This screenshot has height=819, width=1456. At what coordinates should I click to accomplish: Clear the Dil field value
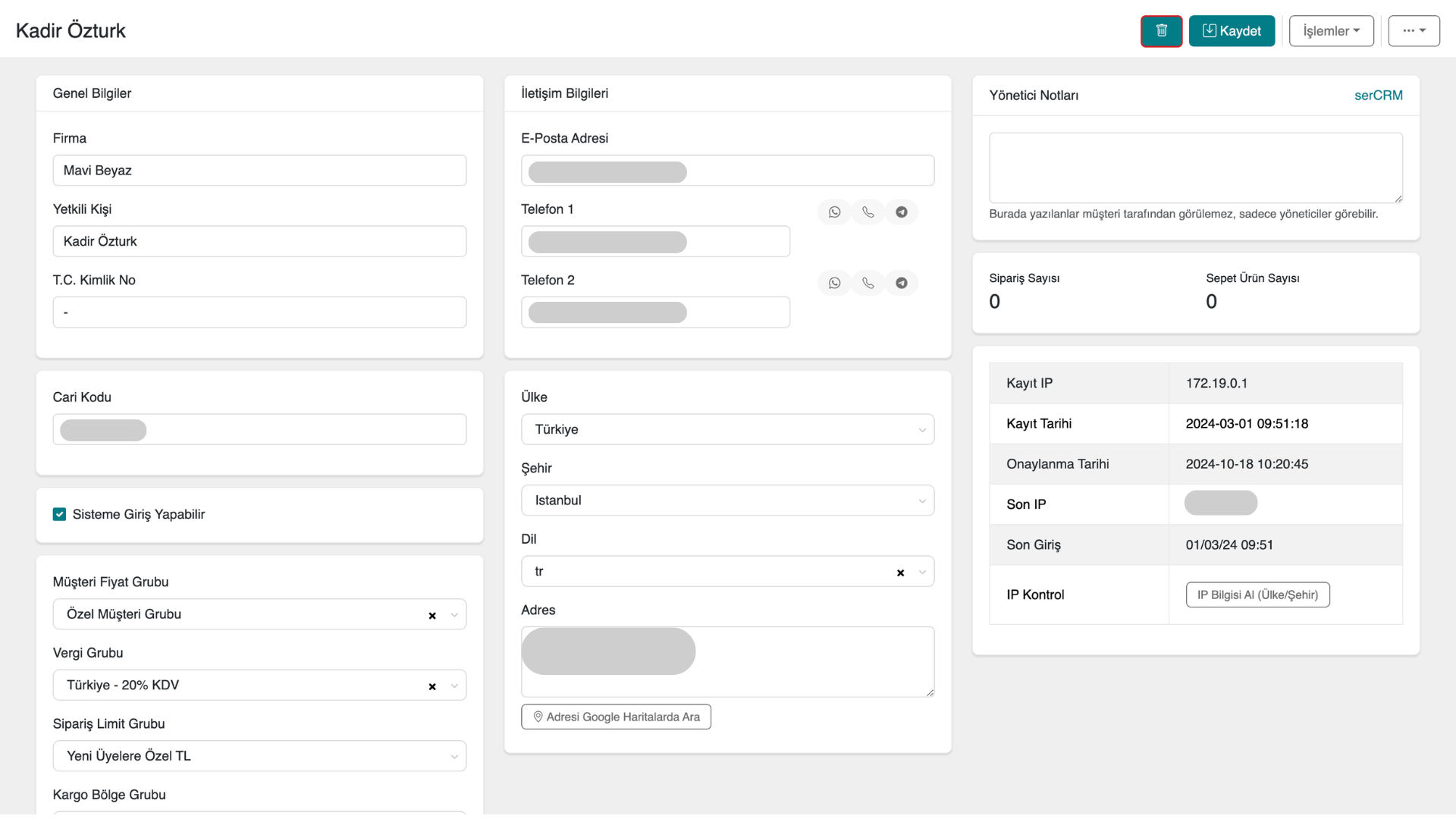point(900,573)
